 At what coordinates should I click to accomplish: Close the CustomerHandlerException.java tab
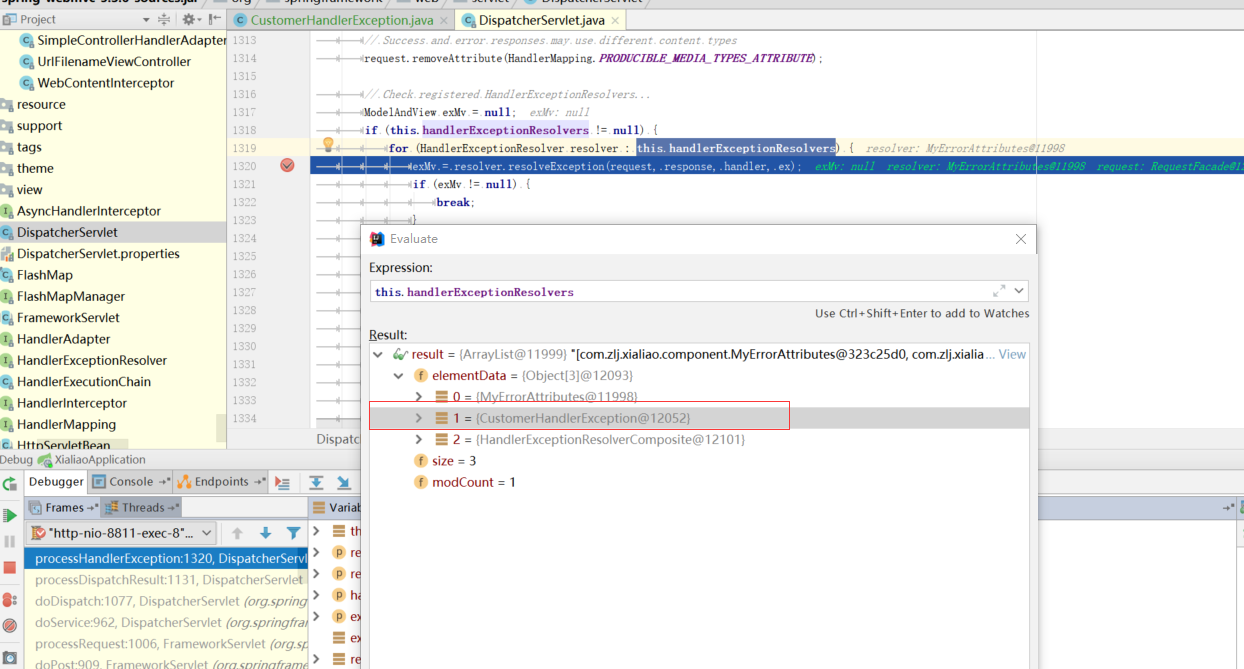(x=444, y=20)
